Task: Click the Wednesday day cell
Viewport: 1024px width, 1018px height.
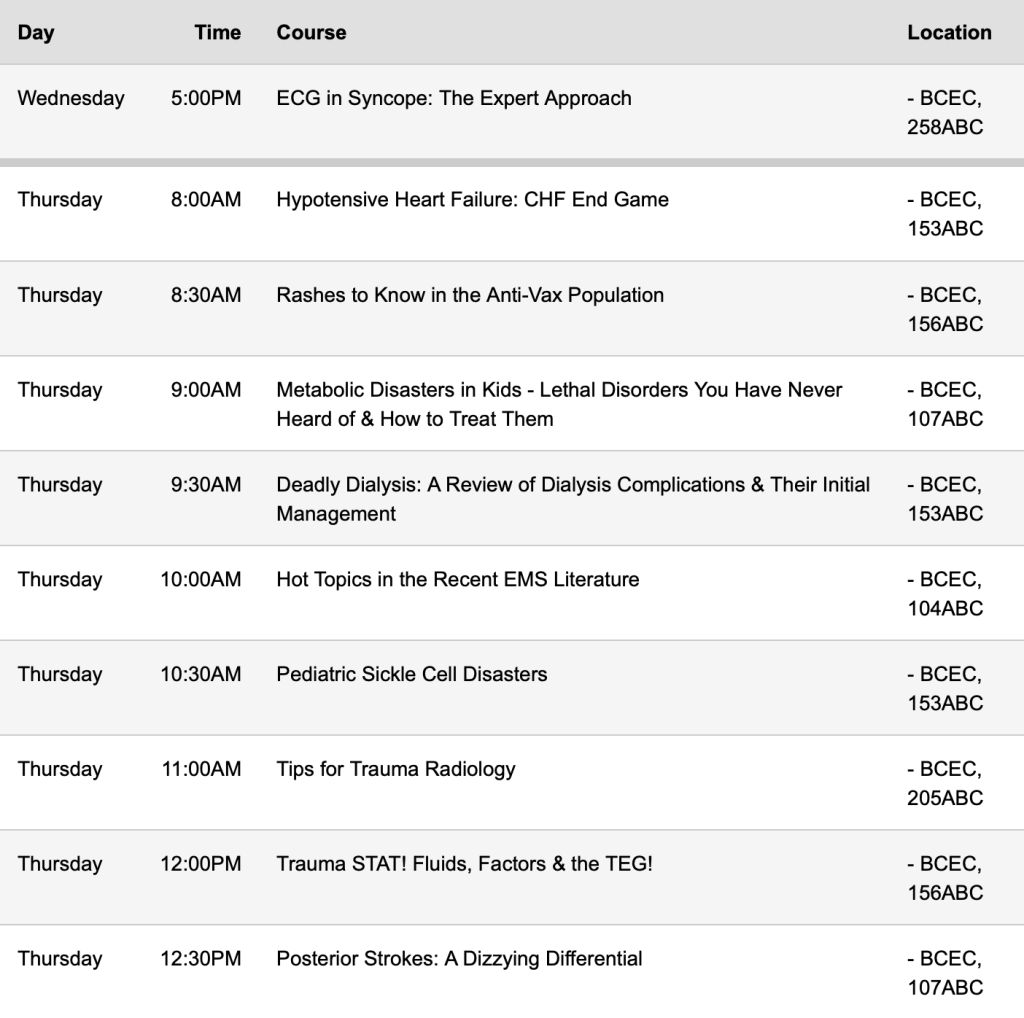Action: coord(71,98)
